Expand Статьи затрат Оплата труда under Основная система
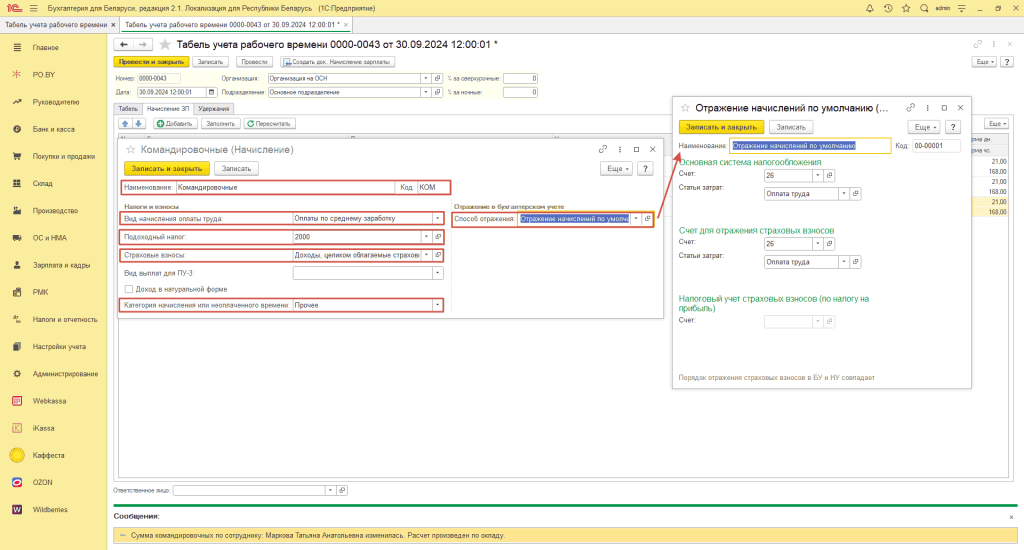The width and height of the screenshot is (1024, 550). pos(844,194)
